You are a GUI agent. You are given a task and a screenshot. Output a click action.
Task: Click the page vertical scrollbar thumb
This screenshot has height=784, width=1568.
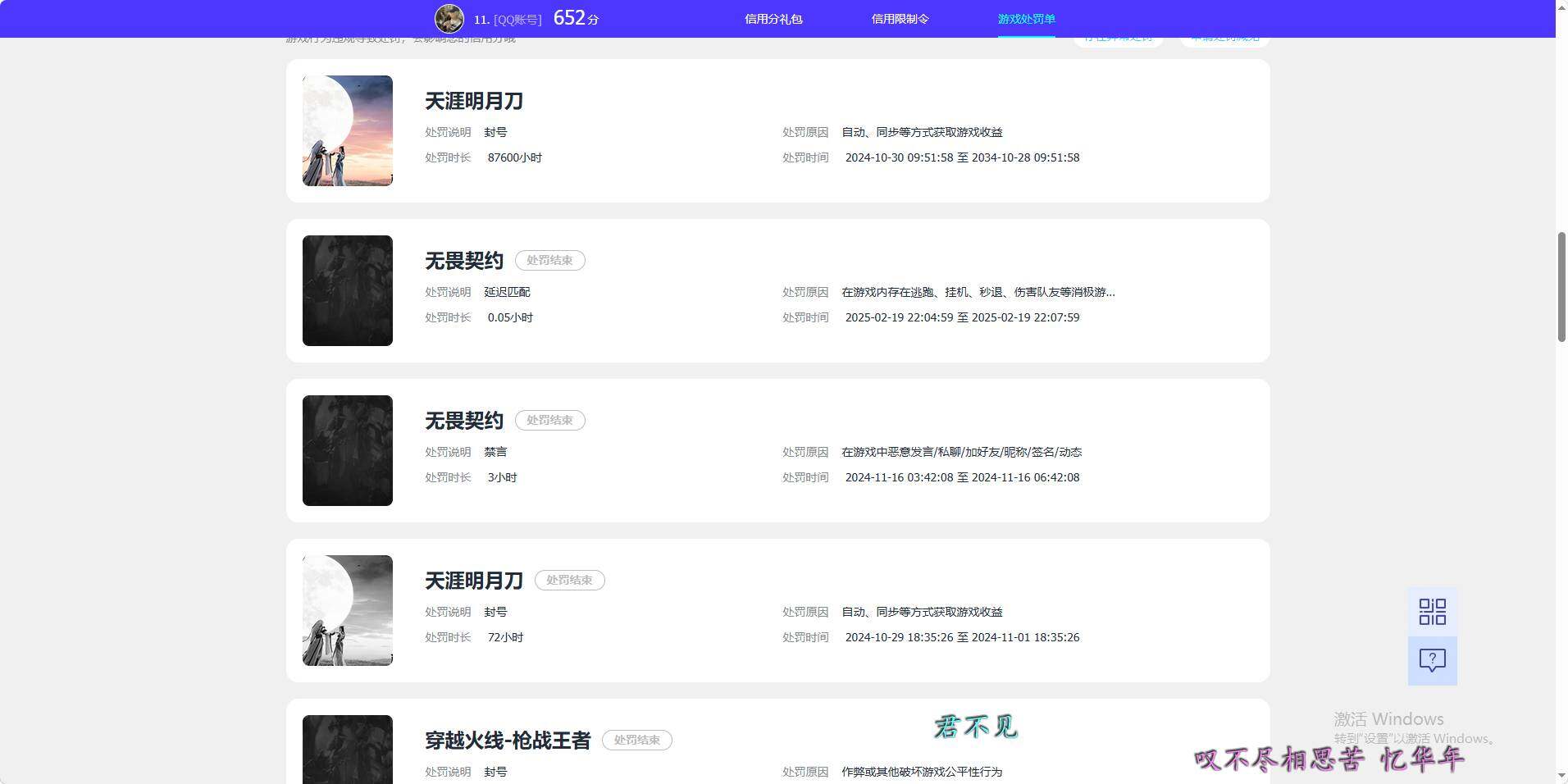tap(1561, 287)
